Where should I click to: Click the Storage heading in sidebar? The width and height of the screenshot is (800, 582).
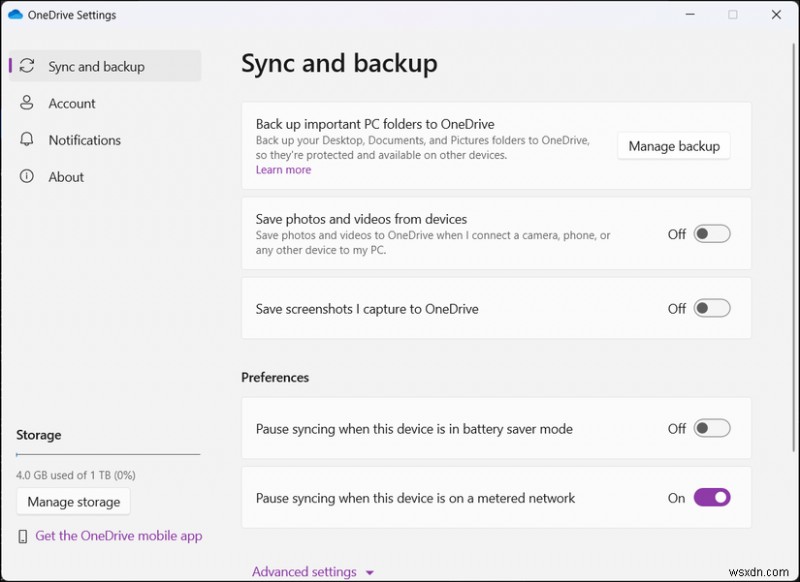(x=39, y=435)
